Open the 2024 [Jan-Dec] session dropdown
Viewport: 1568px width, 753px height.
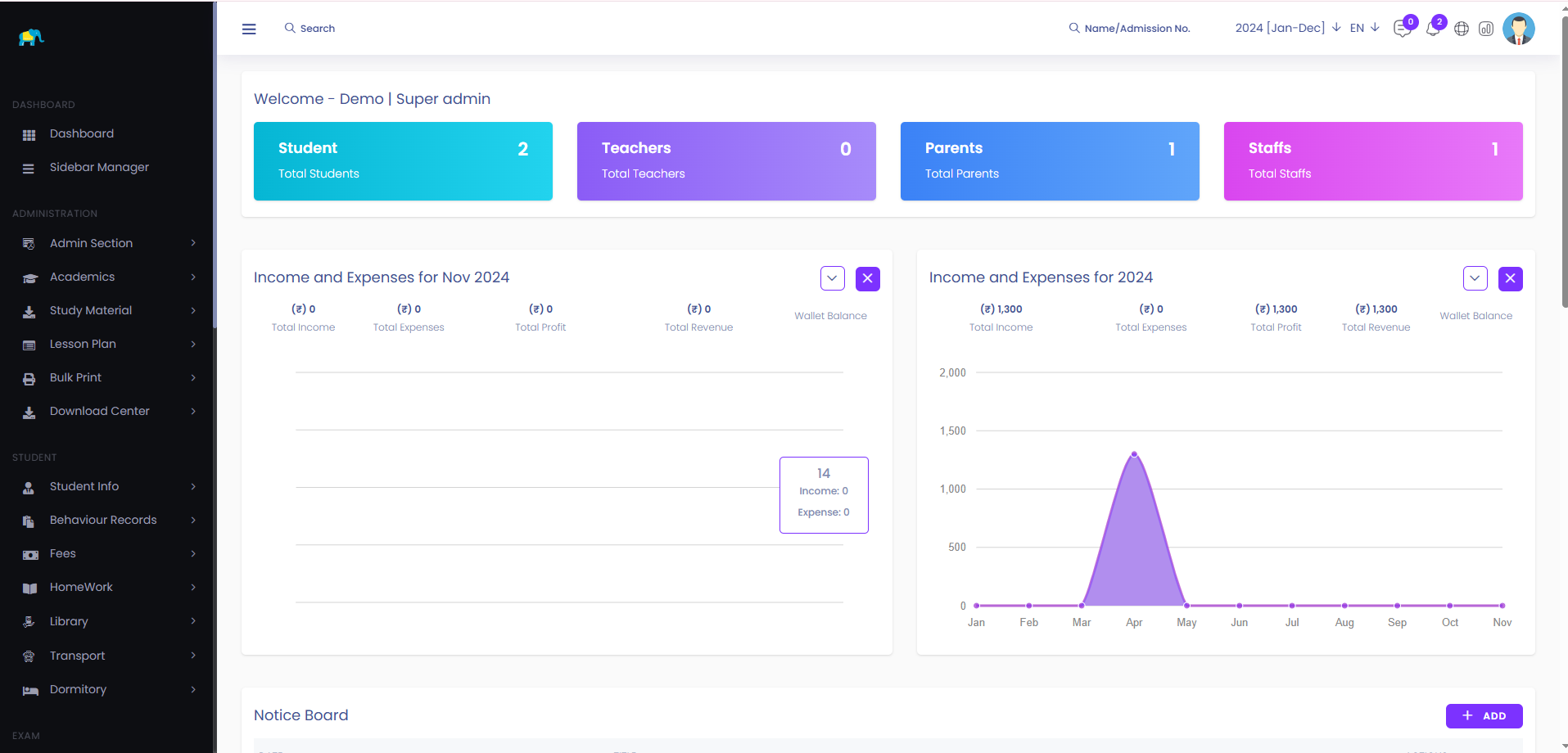1287,28
